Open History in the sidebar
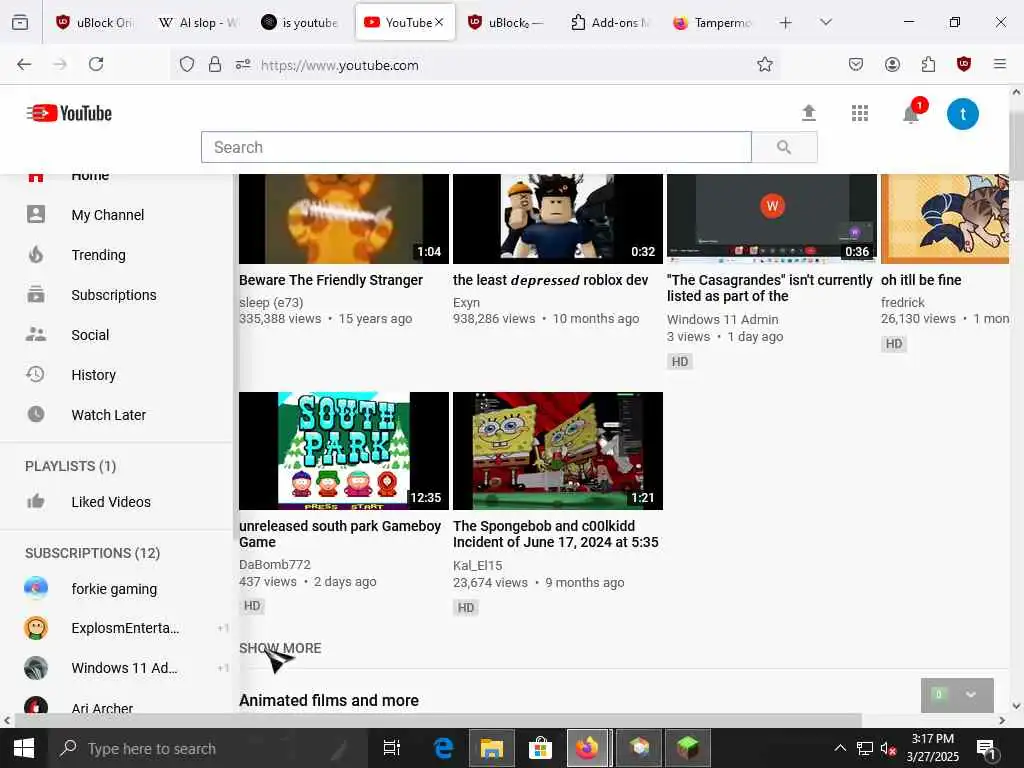Image resolution: width=1024 pixels, height=768 pixels. click(x=93, y=375)
